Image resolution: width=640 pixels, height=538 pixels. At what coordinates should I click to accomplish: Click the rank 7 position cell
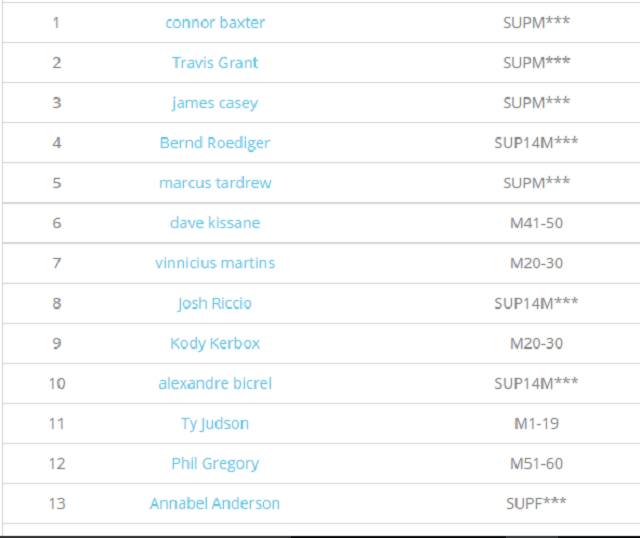click(x=56, y=262)
